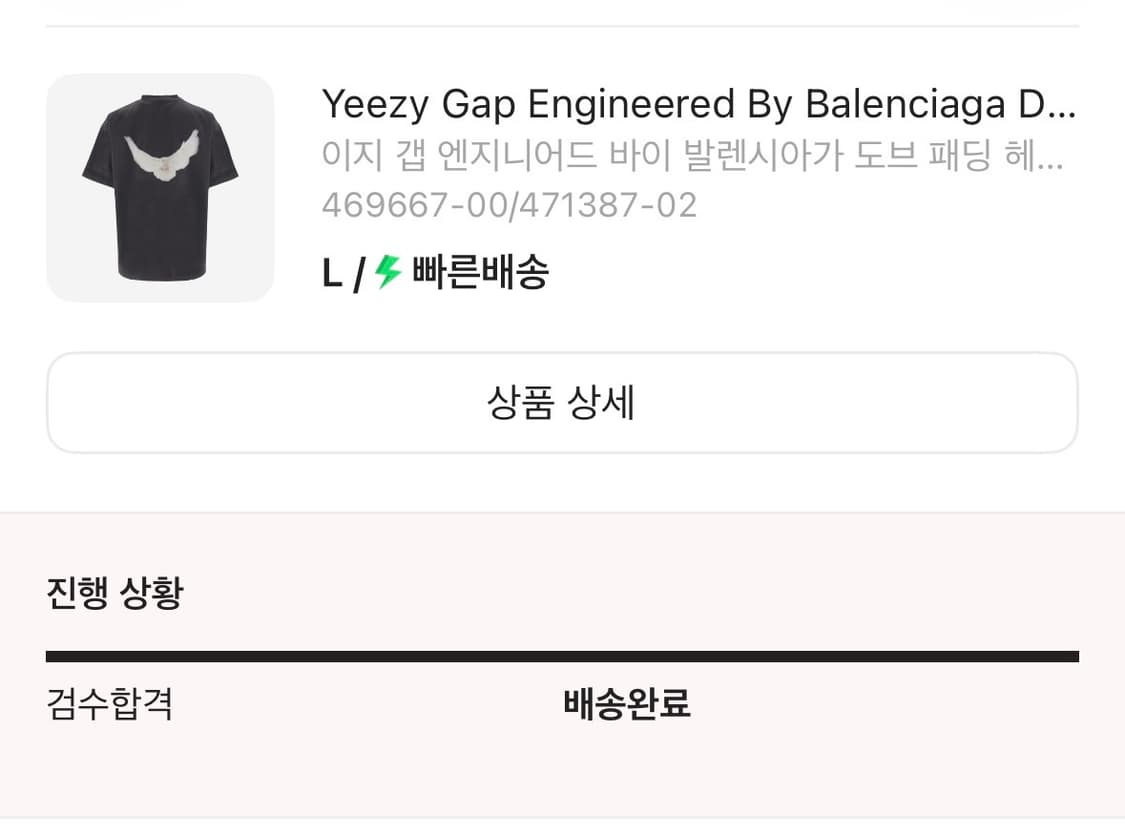This screenshot has height=836, width=1125.
Task: Tap the order status progress track
Action: tap(562, 655)
